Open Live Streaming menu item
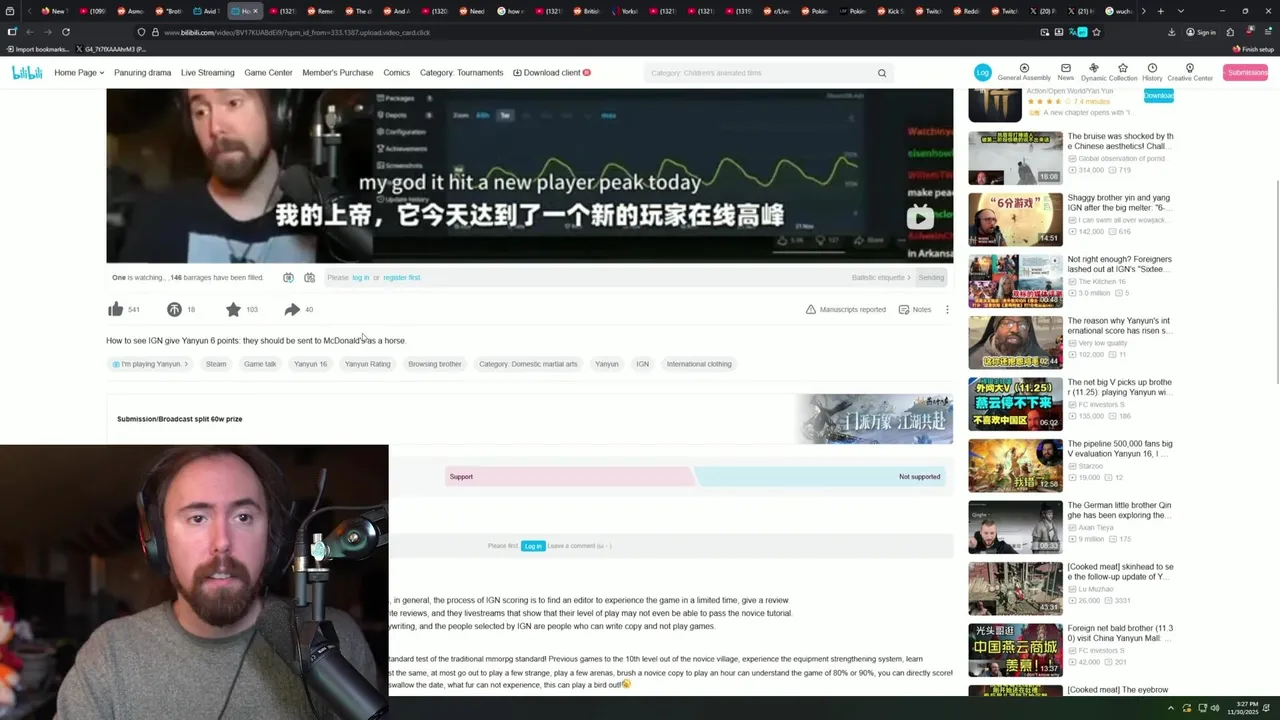This screenshot has height=720, width=1280. (x=207, y=72)
